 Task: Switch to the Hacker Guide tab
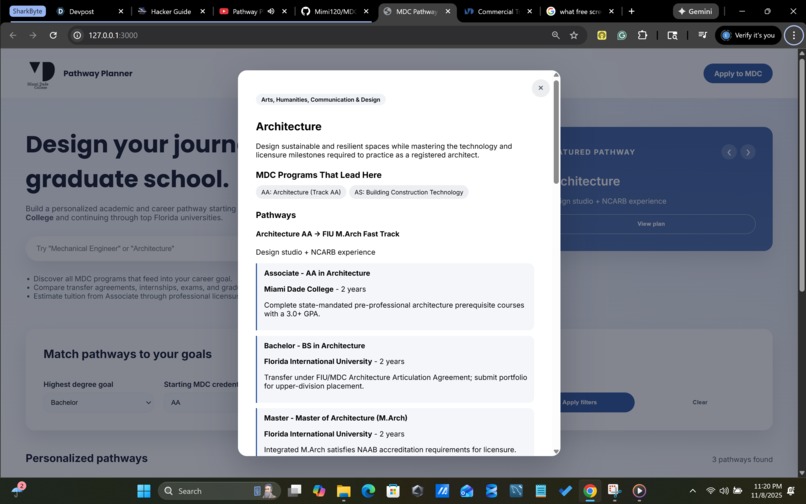point(170,11)
